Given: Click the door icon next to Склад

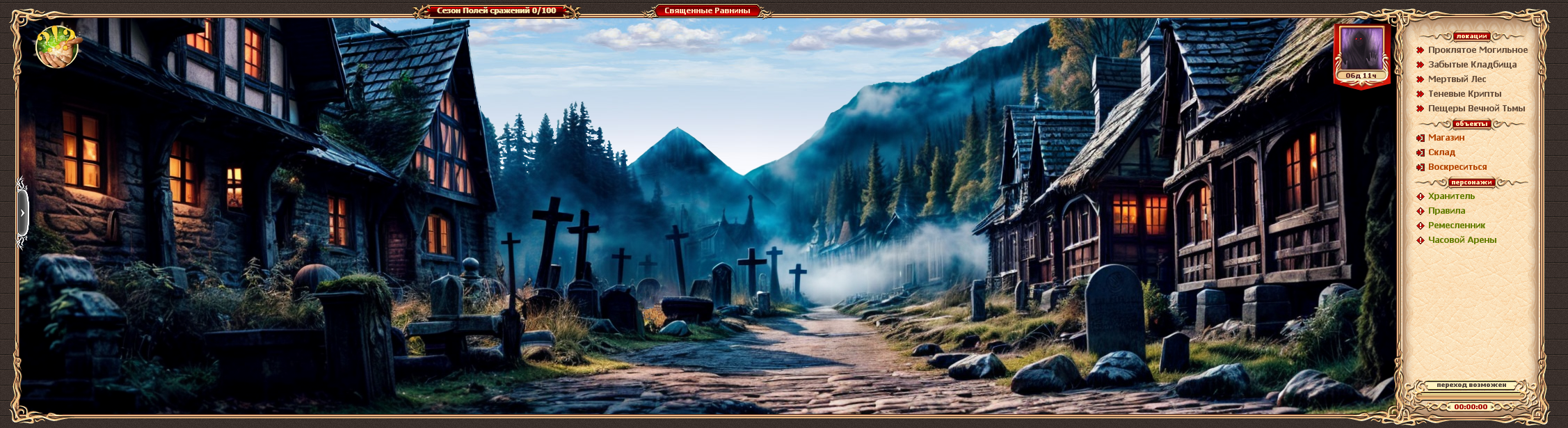Looking at the screenshot, I should [x=1420, y=152].
